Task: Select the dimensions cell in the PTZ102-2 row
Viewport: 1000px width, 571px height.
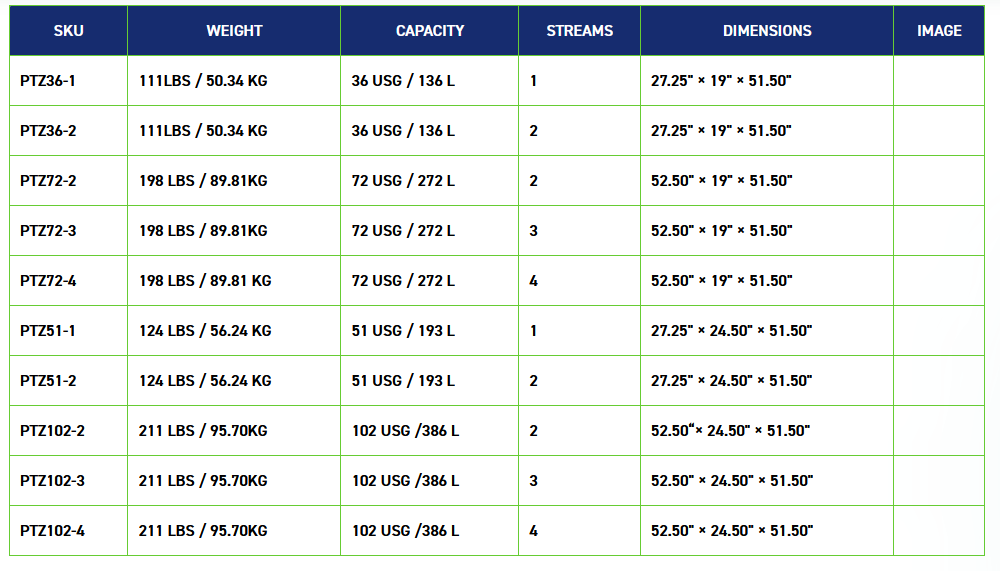Action: point(730,431)
